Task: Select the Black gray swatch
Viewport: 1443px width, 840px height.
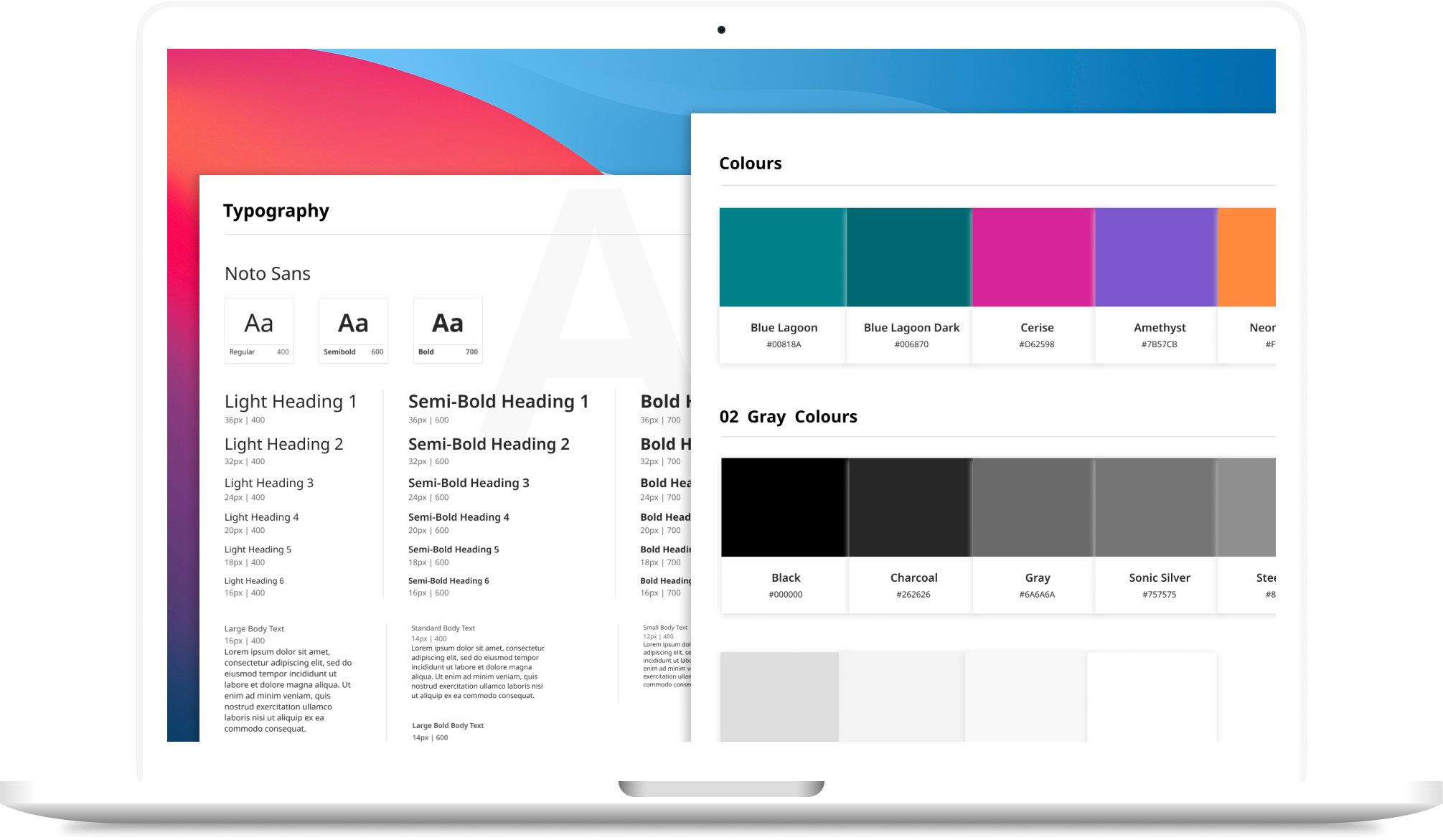Action: [784, 507]
